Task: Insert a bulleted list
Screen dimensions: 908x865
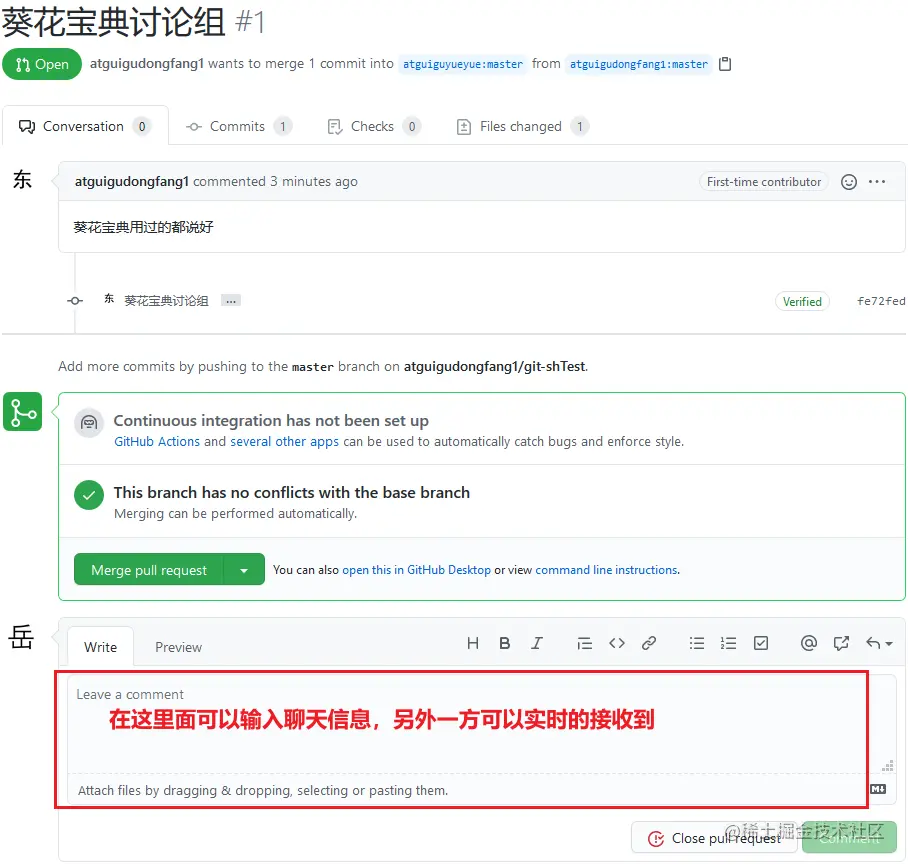Action: point(697,643)
